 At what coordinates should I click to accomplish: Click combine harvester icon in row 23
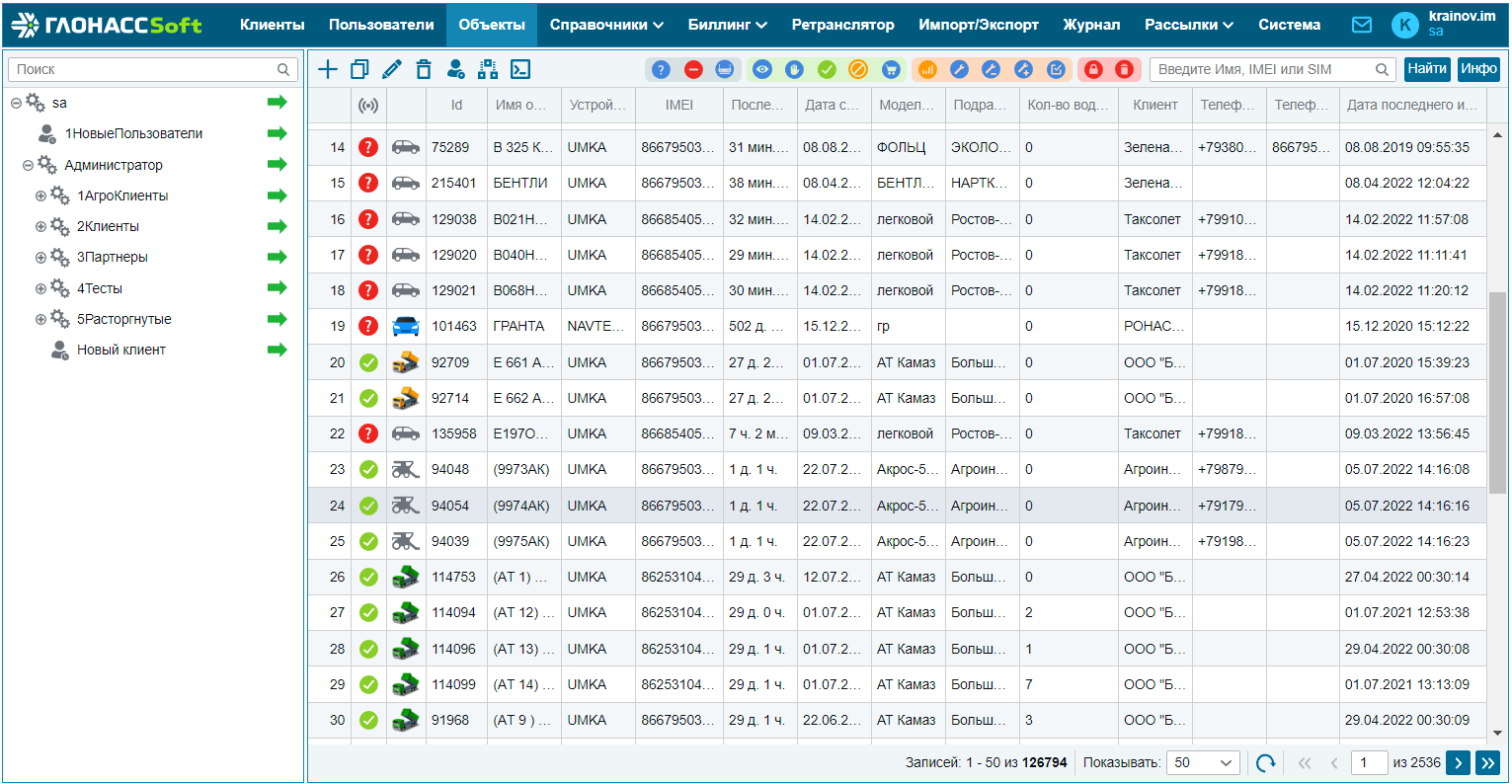point(406,469)
